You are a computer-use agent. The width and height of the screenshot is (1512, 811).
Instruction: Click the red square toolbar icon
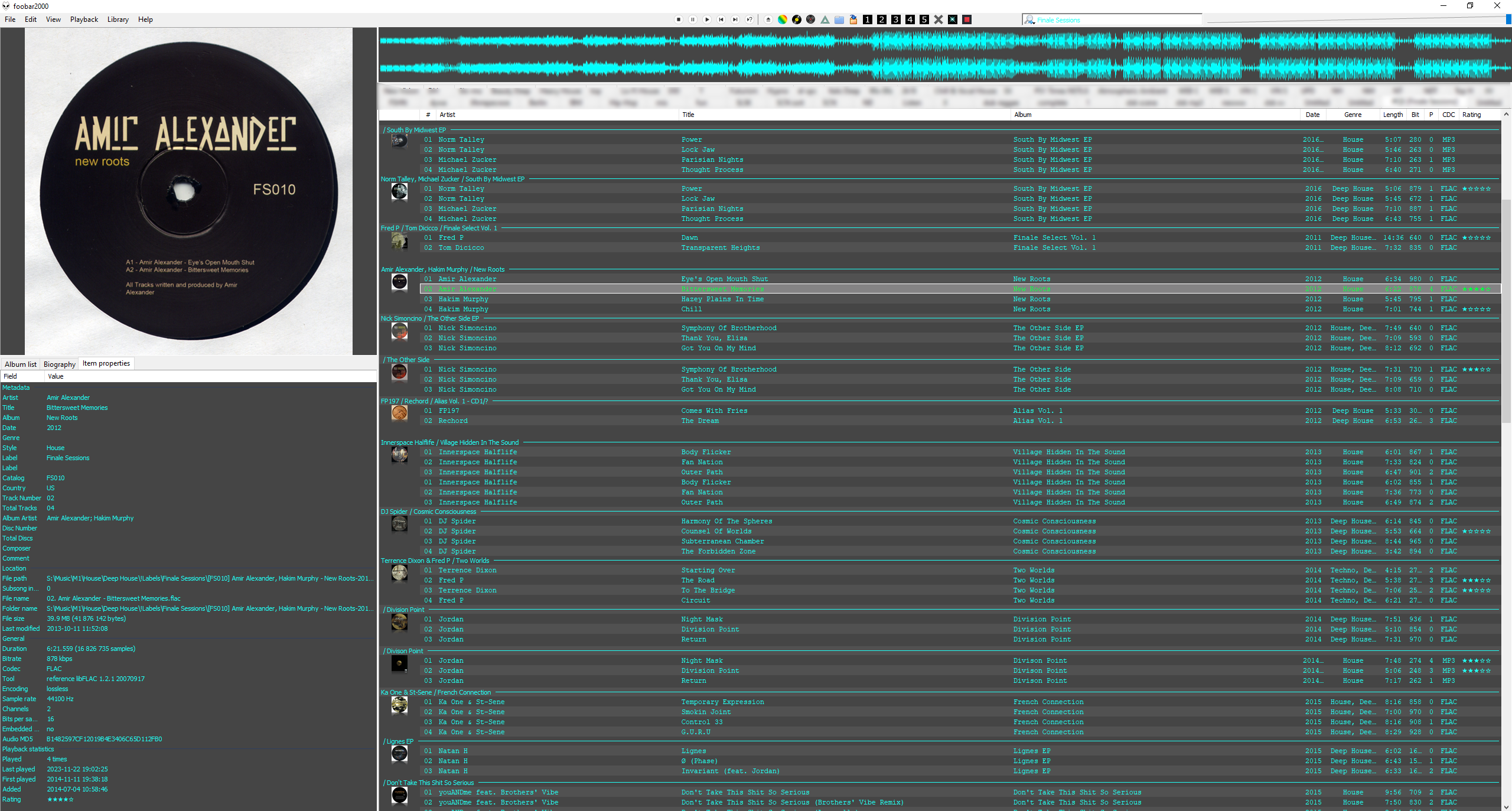click(967, 19)
